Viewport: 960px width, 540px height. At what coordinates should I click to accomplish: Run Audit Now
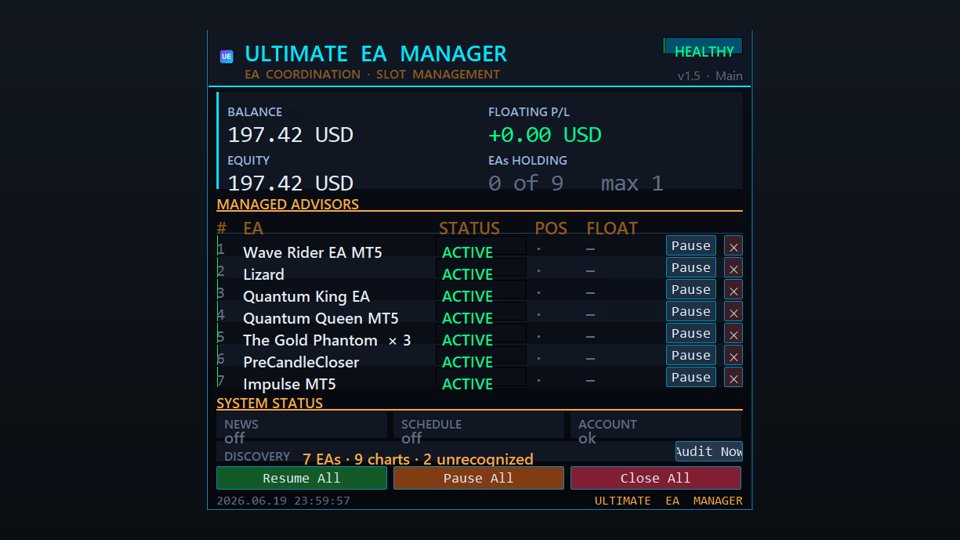click(x=708, y=452)
